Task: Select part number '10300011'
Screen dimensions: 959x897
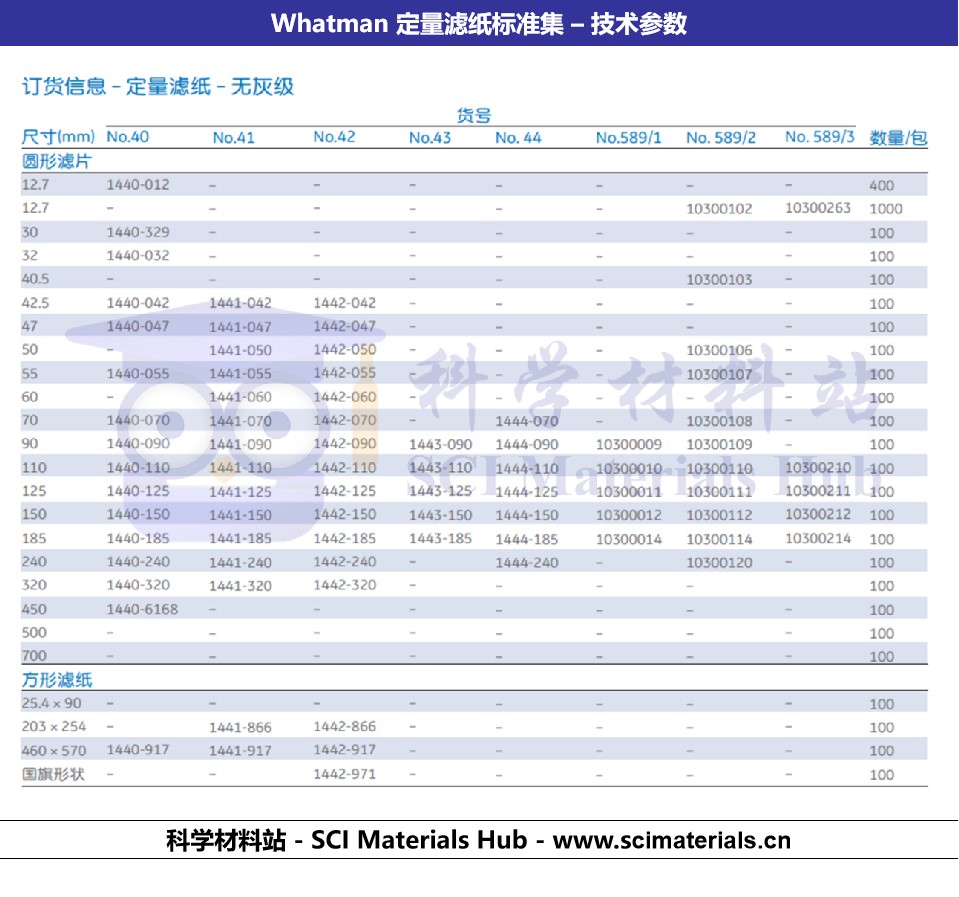Action: [629, 492]
